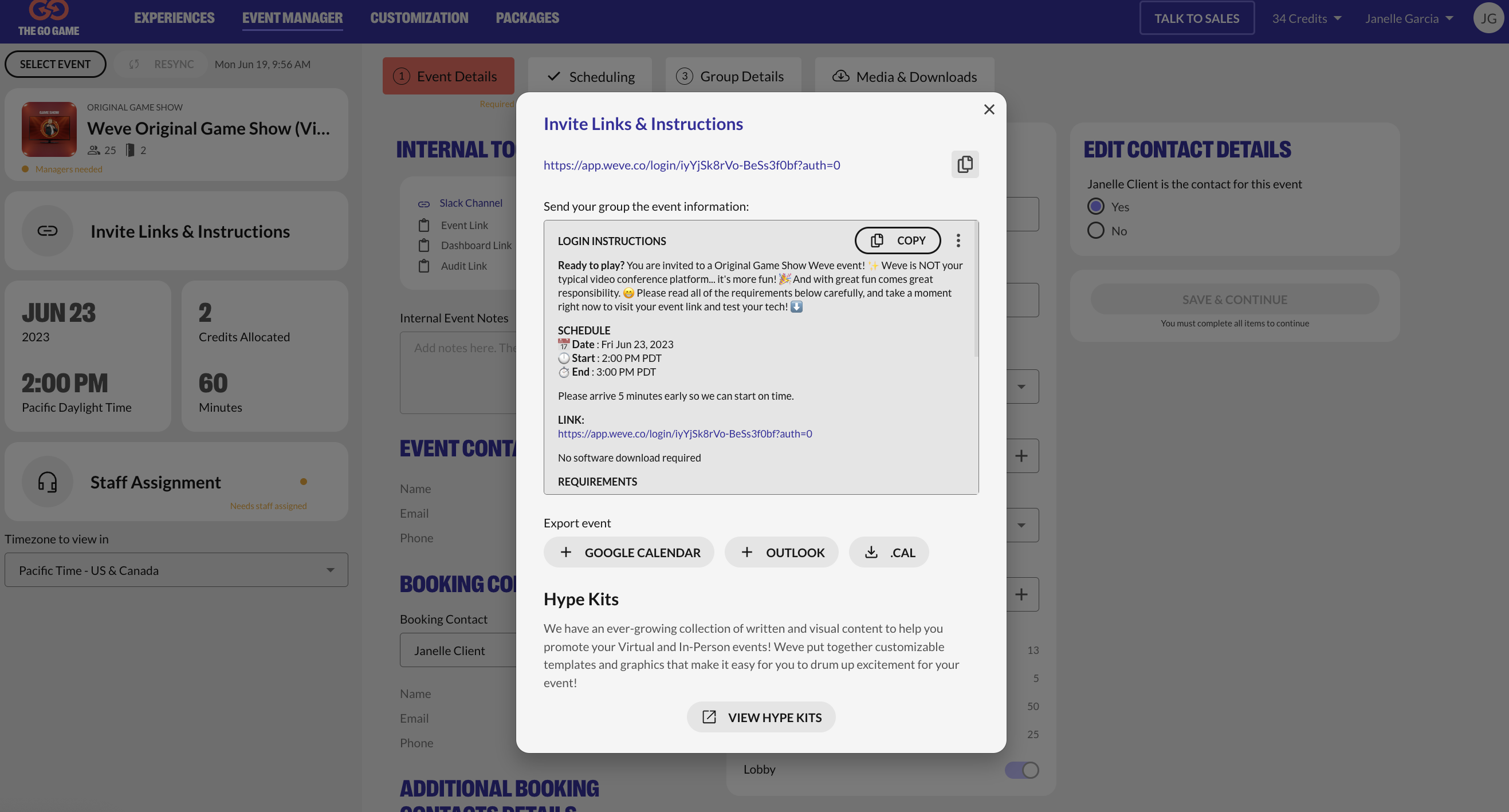Viewport: 1509px width, 812px height.
Task: Open login instructions three-dot menu
Action: coord(958,241)
